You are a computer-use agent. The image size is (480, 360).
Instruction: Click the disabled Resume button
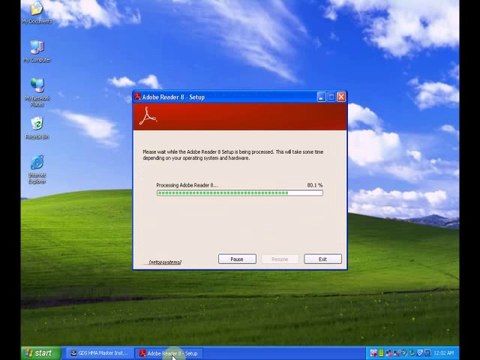(x=280, y=259)
